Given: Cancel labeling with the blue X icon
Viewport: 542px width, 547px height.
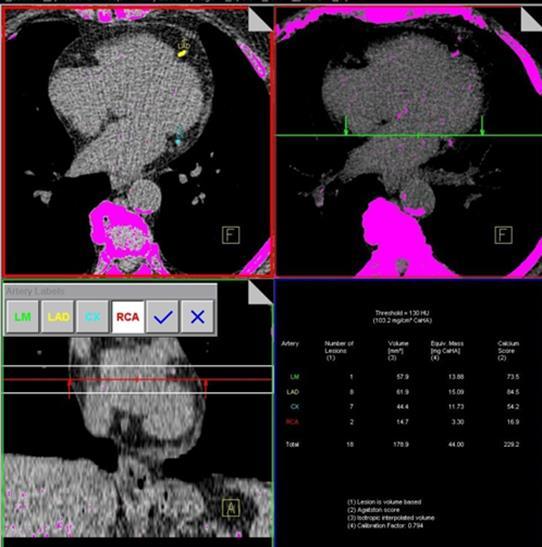Looking at the screenshot, I should point(197,317).
